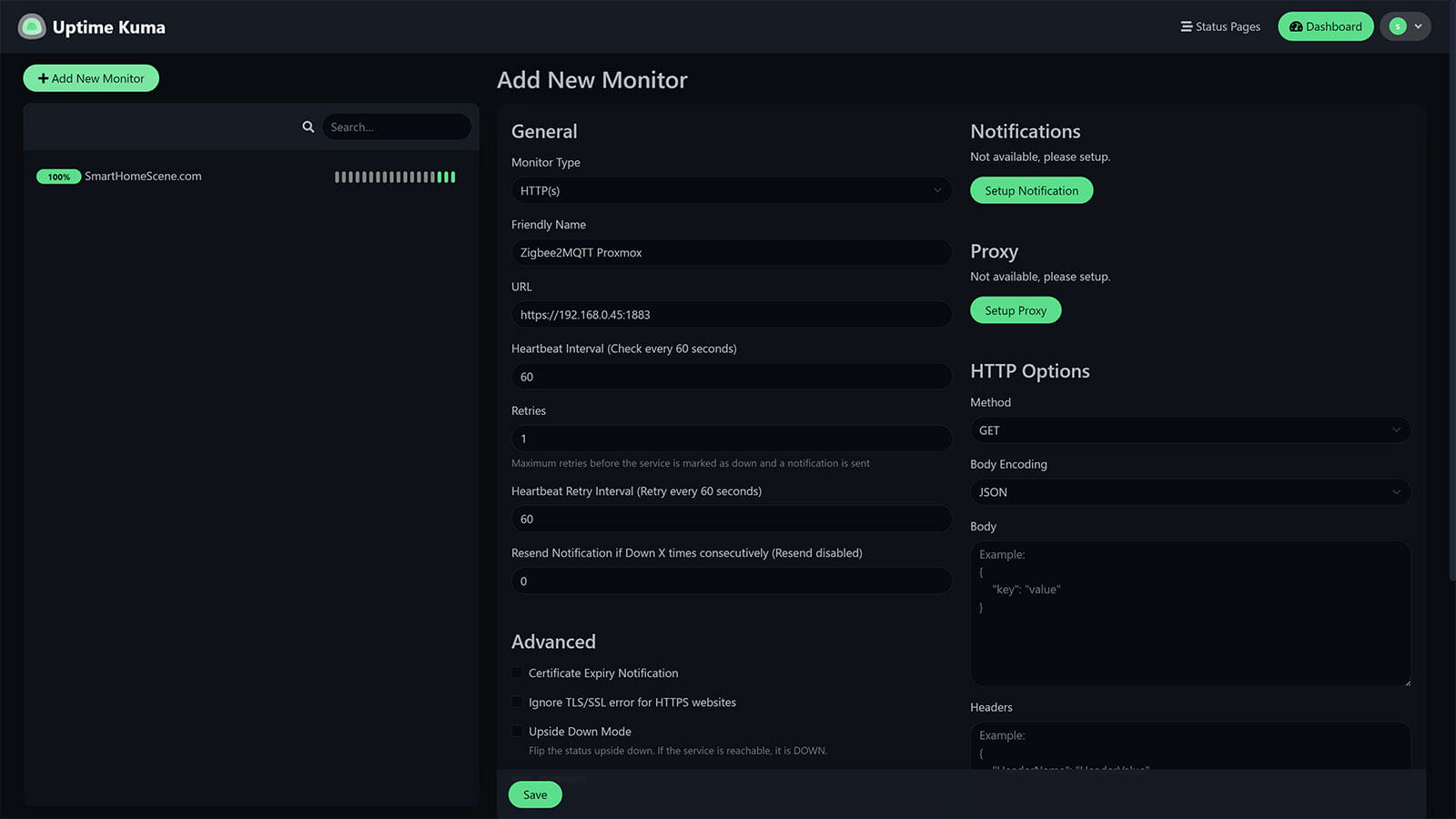Click the green 100% uptime badge

tap(58, 177)
